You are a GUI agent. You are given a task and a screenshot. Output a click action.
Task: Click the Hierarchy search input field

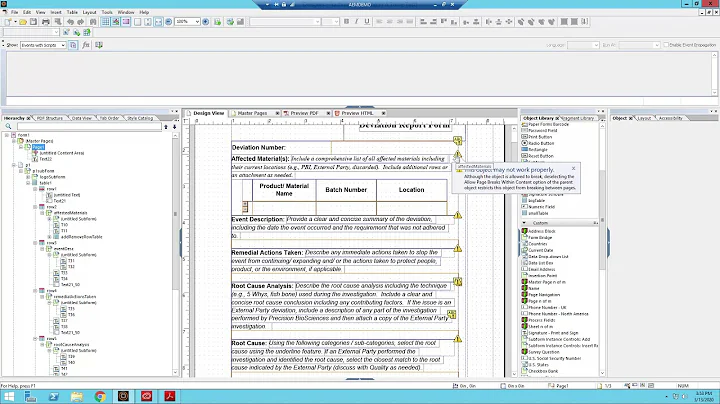[x=89, y=126]
